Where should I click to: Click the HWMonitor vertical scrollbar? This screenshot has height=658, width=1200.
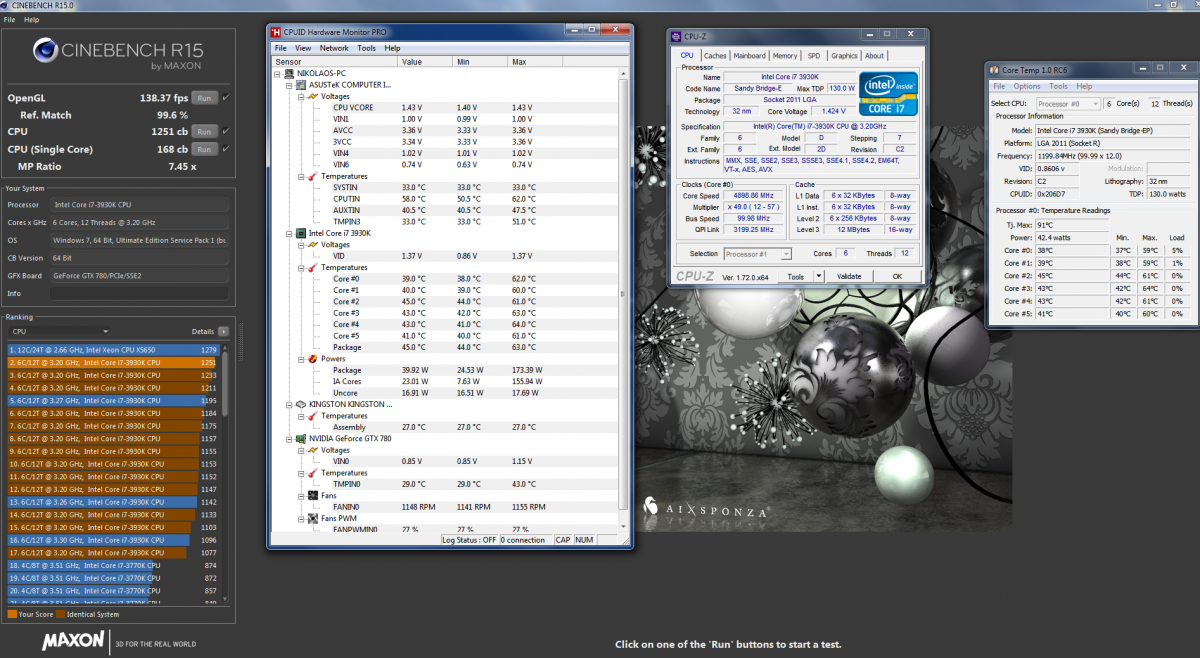625,300
